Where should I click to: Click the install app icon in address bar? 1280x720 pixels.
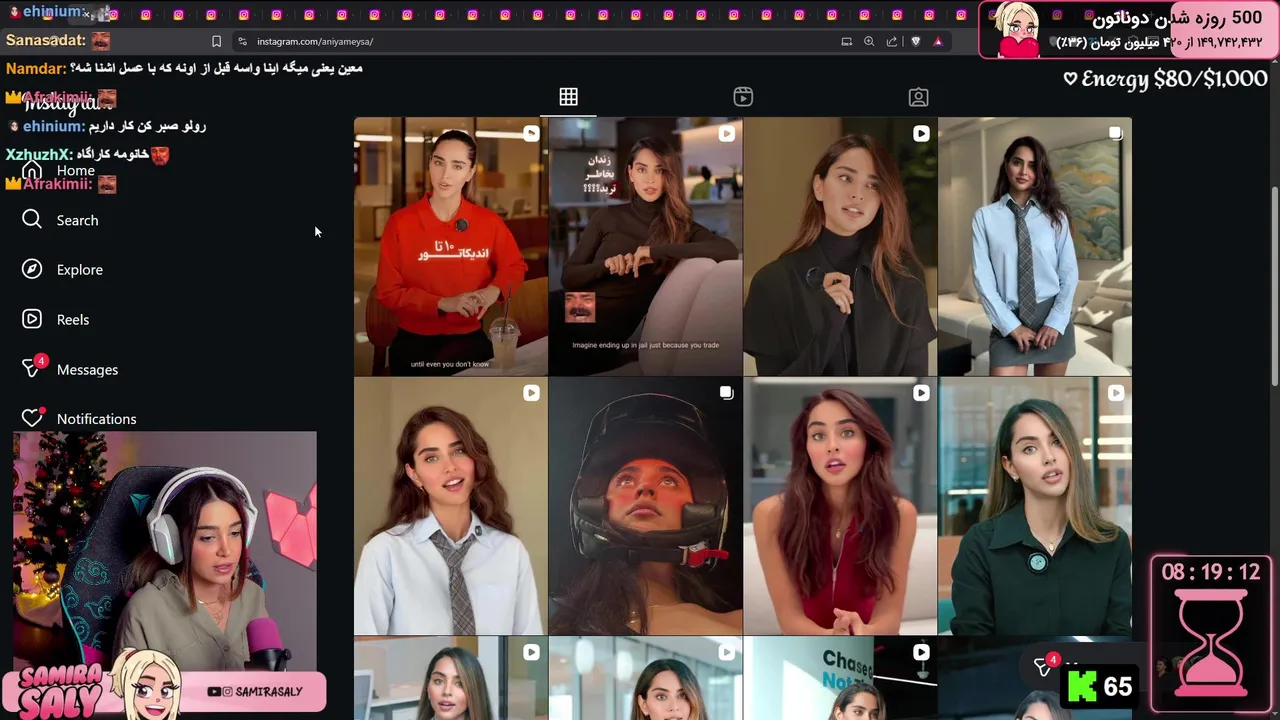846,41
